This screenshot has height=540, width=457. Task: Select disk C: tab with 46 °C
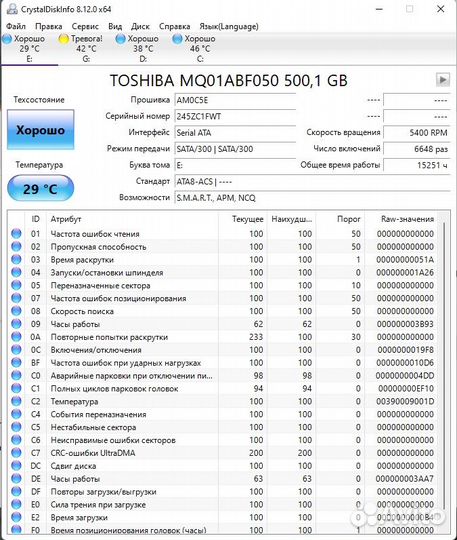coord(200,49)
